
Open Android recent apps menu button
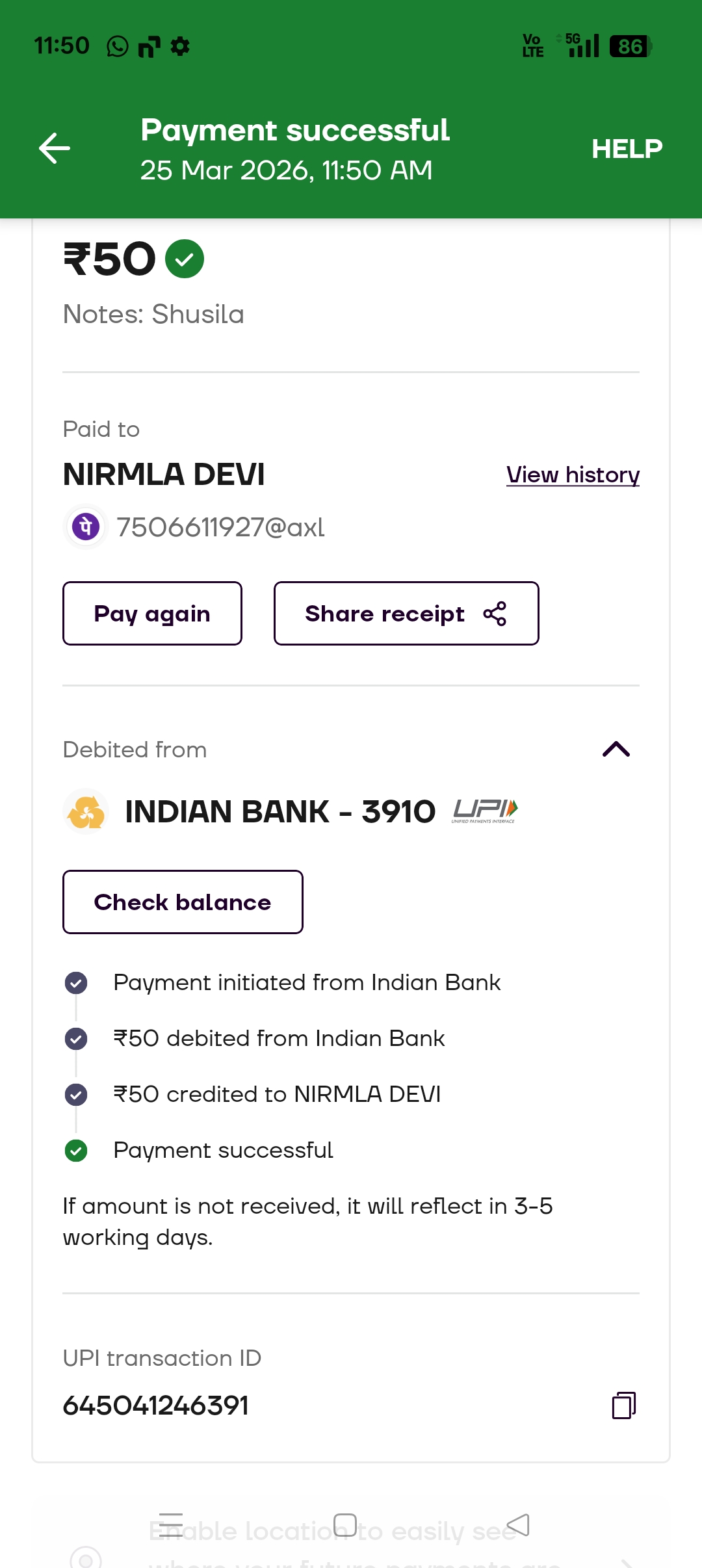pos(171,1524)
